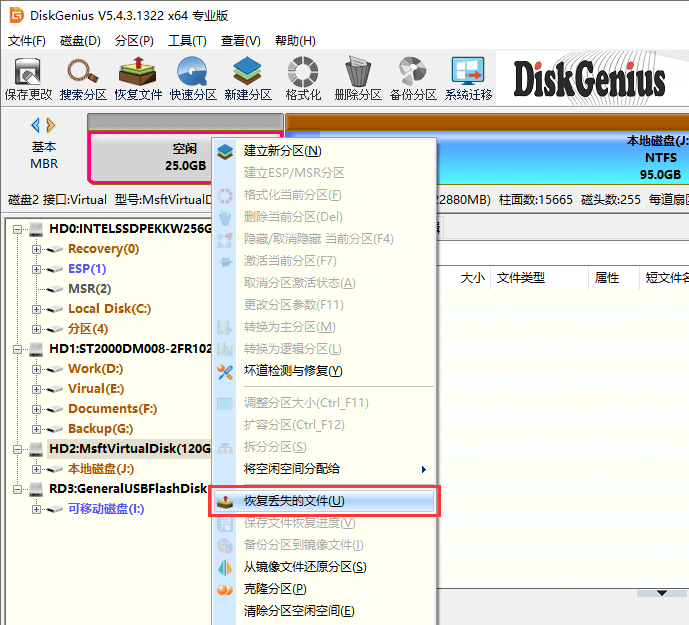Select RD3:GeneralUSBFlashDisk in the tree
Viewport: 689px width, 625px height.
pos(128,489)
